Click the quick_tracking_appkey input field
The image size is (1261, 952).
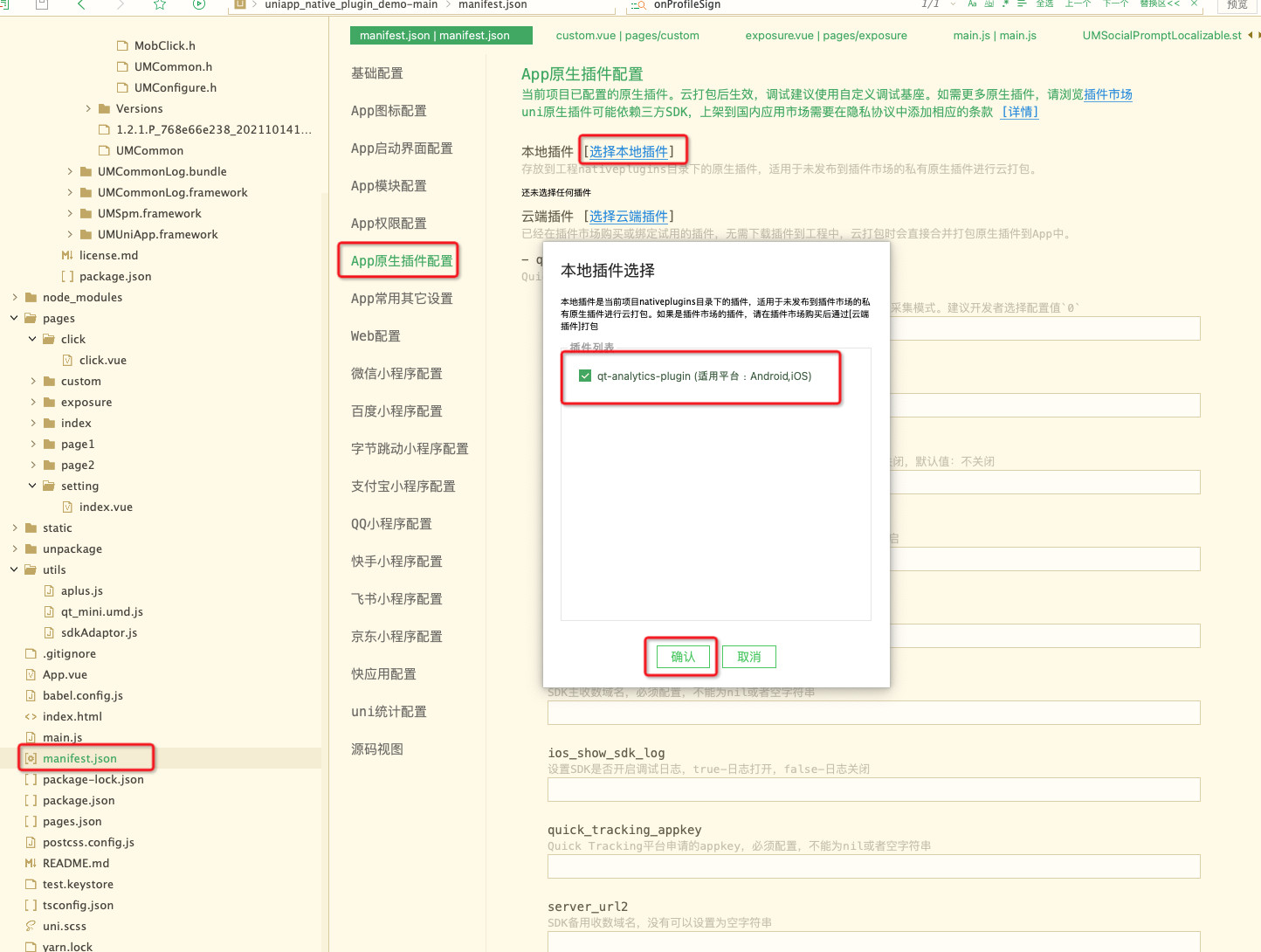click(873, 866)
